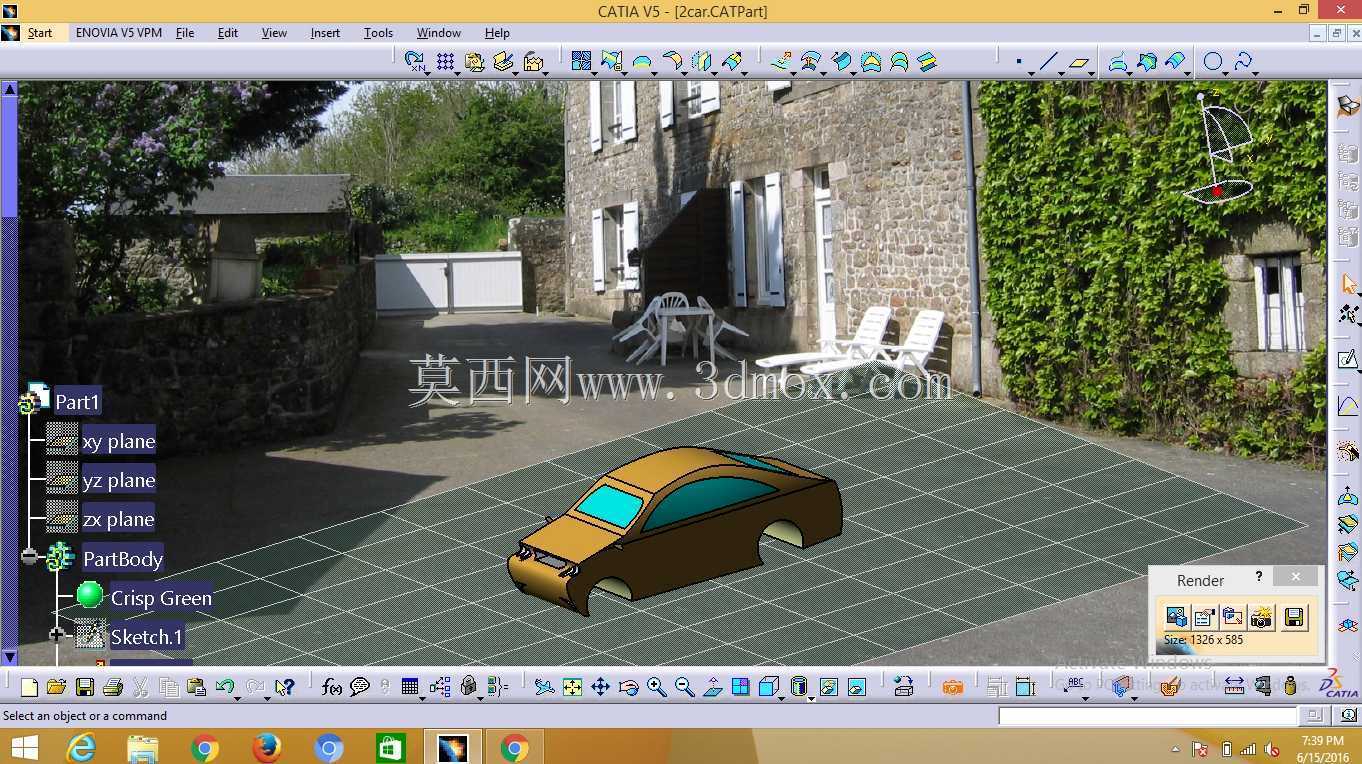1362x764 pixels.
Task: Click the orange Capture camera icon
Action: click(953, 687)
